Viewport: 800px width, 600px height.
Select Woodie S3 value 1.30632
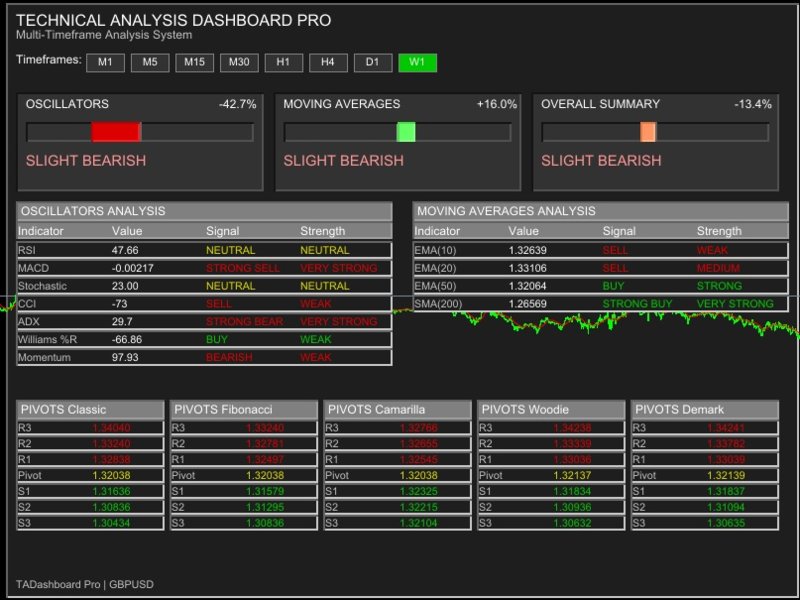572,523
